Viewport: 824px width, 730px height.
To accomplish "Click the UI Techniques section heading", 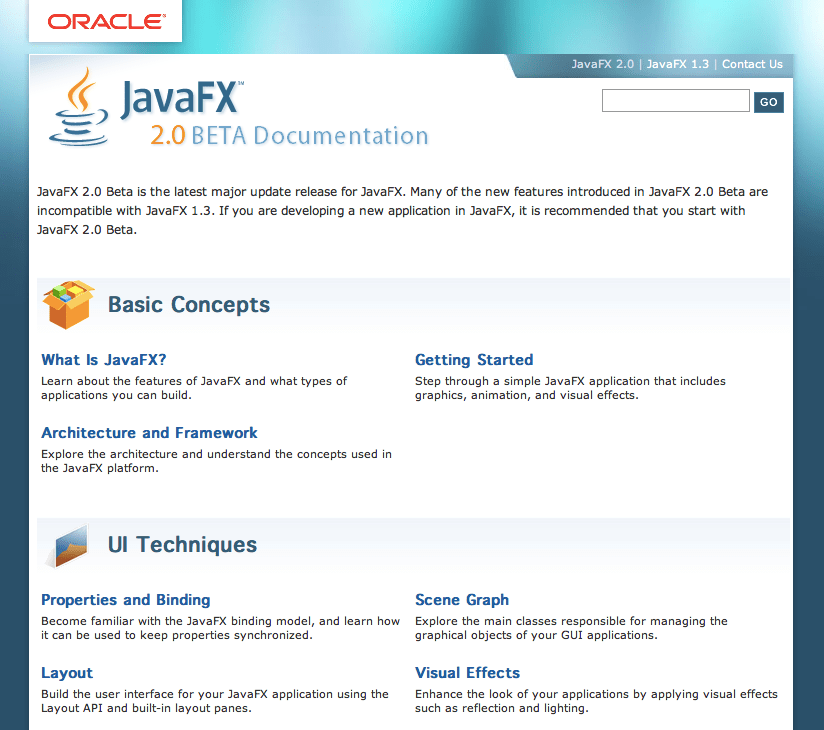I will (x=182, y=545).
